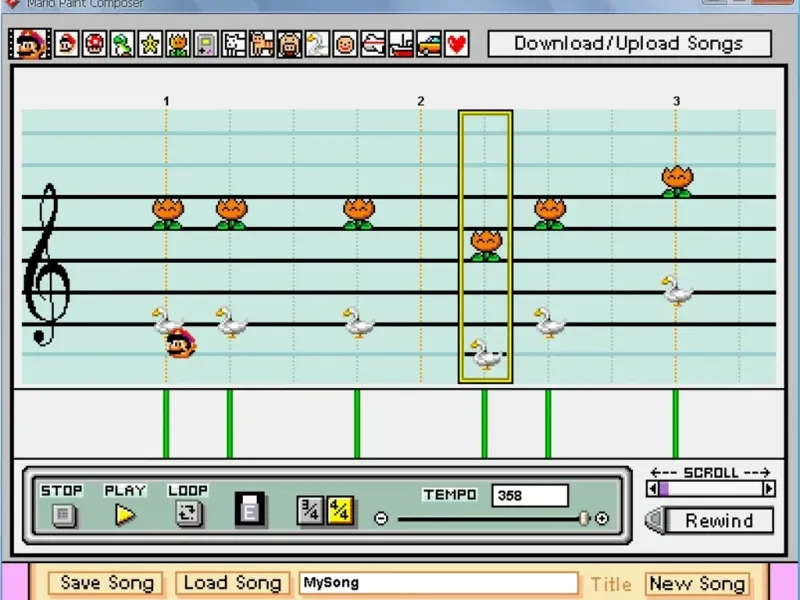The image size is (800, 600).
Task: Switch to 4/4 time signature
Action: pos(339,510)
